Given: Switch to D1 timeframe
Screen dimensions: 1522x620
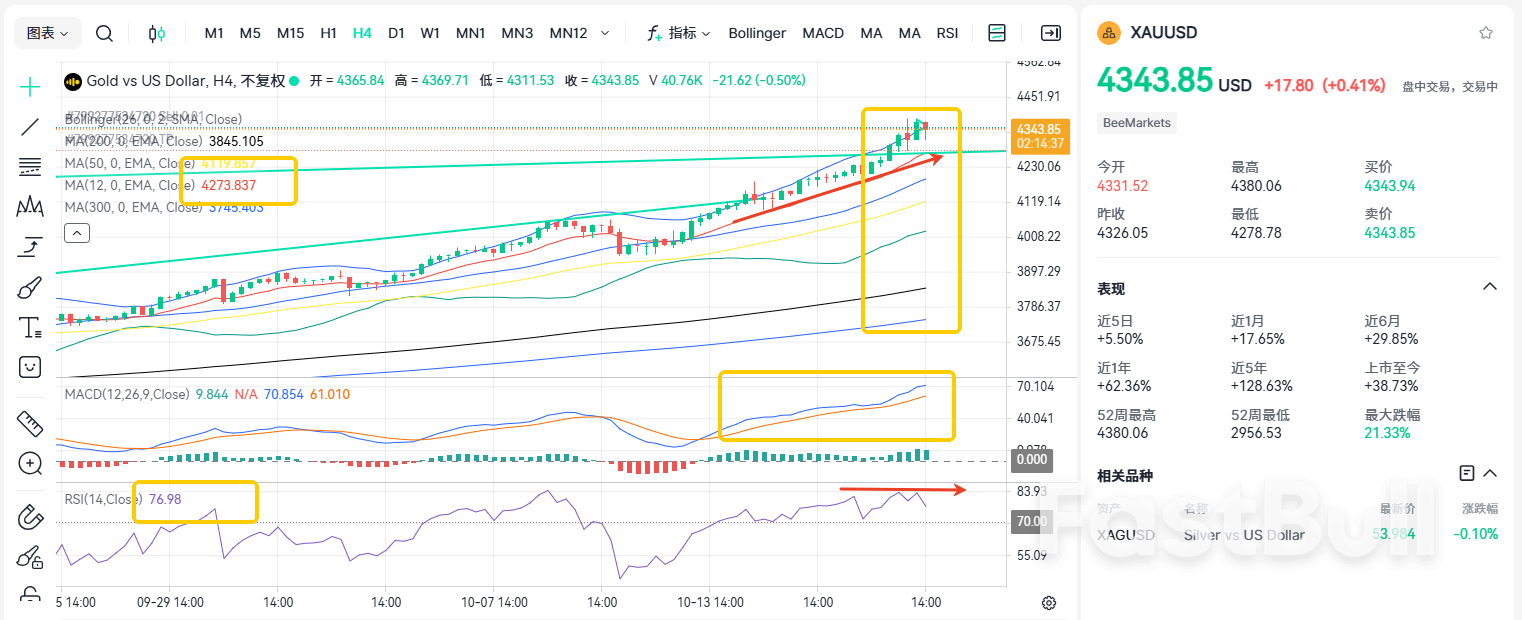Looking at the screenshot, I should pos(396,33).
